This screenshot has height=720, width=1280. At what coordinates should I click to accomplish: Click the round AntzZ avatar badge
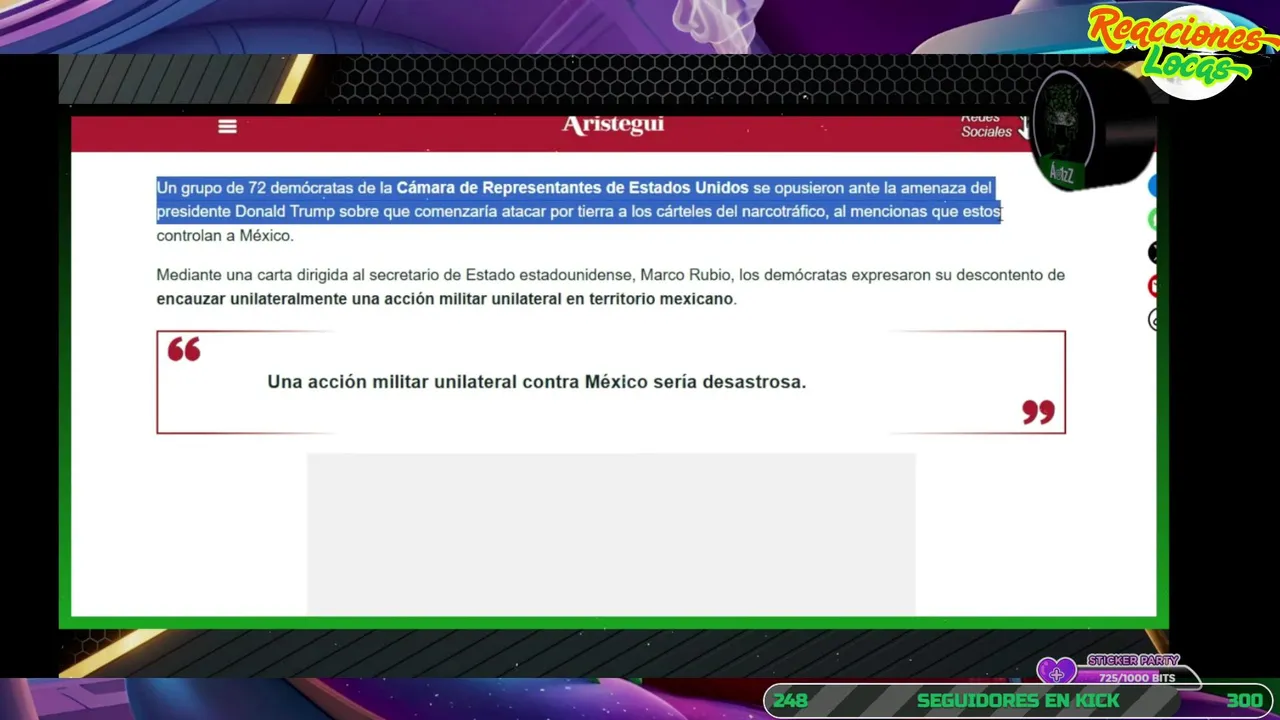point(1063,130)
